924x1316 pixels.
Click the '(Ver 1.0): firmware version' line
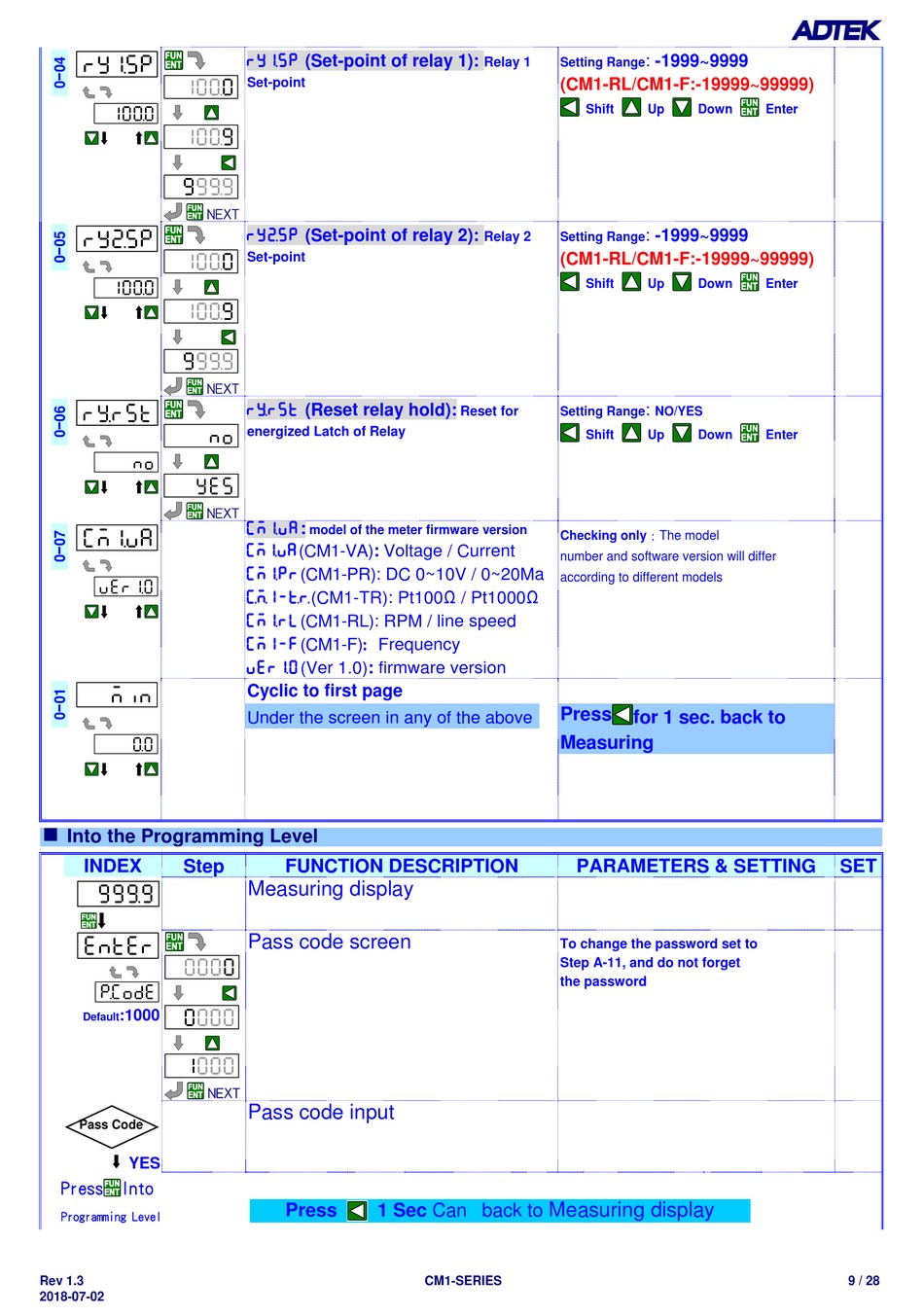click(404, 667)
